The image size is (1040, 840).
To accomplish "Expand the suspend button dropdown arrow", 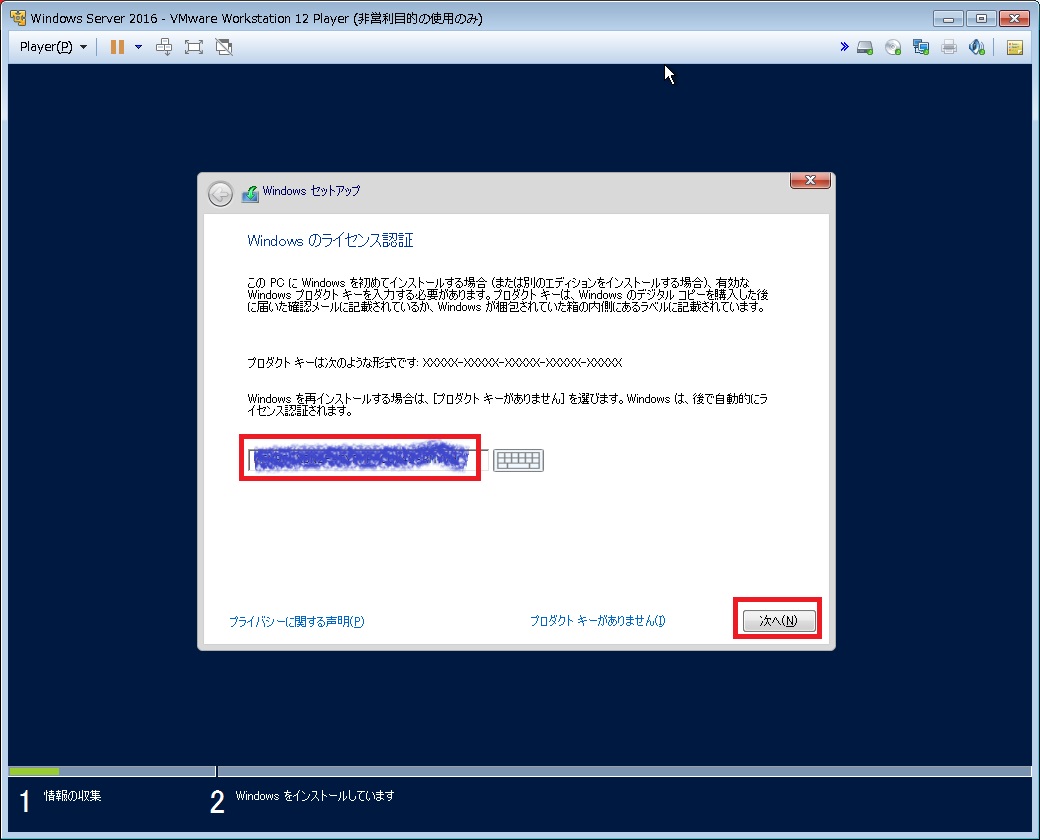I will click(138, 47).
